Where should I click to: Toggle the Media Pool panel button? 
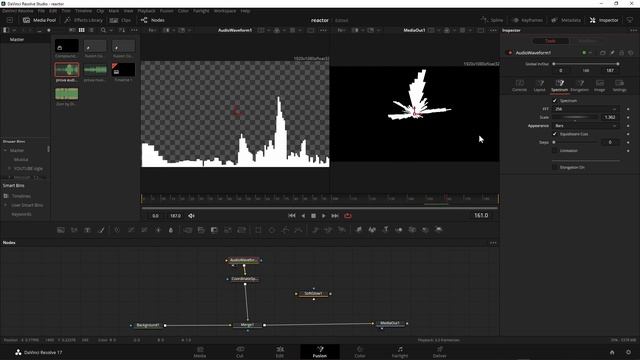pos(39,20)
